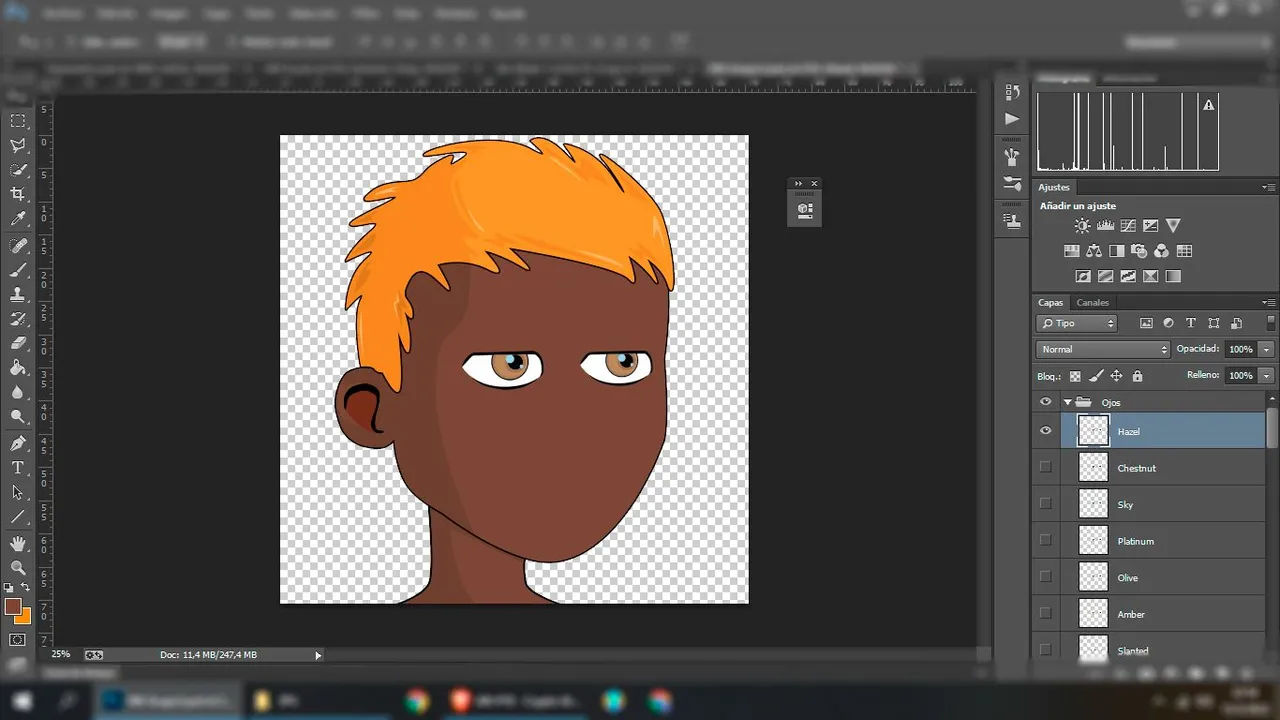Open the Capas panel options menu
Viewport: 1280px width, 720px height.
[x=1270, y=302]
